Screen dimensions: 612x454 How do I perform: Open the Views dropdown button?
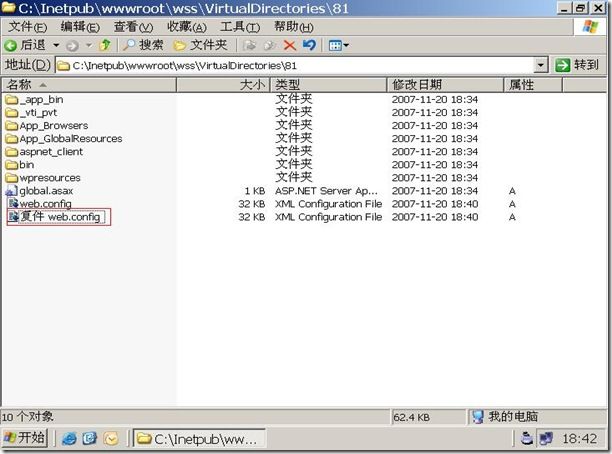tap(338, 46)
